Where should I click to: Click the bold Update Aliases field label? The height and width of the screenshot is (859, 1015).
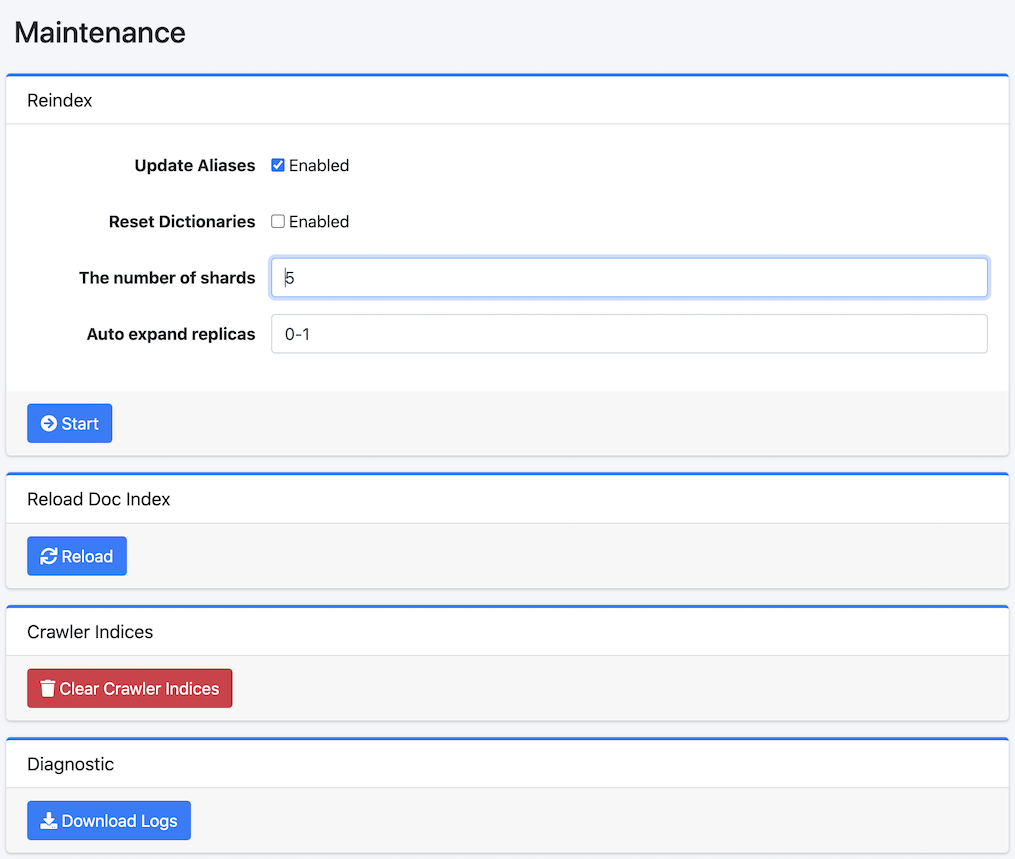coord(195,166)
